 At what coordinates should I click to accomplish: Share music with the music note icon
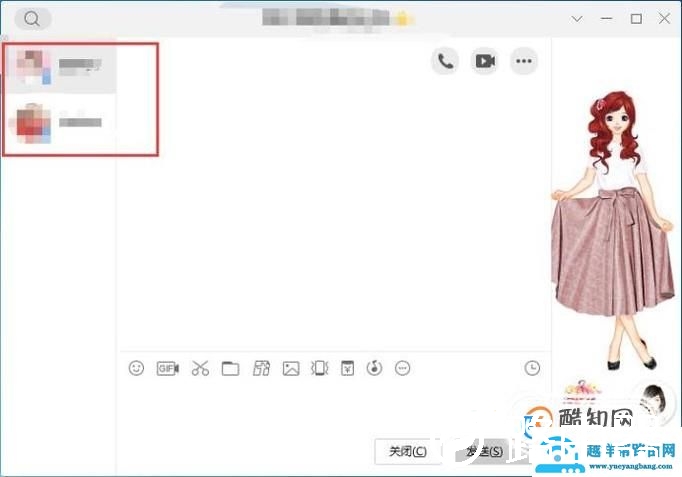point(374,368)
